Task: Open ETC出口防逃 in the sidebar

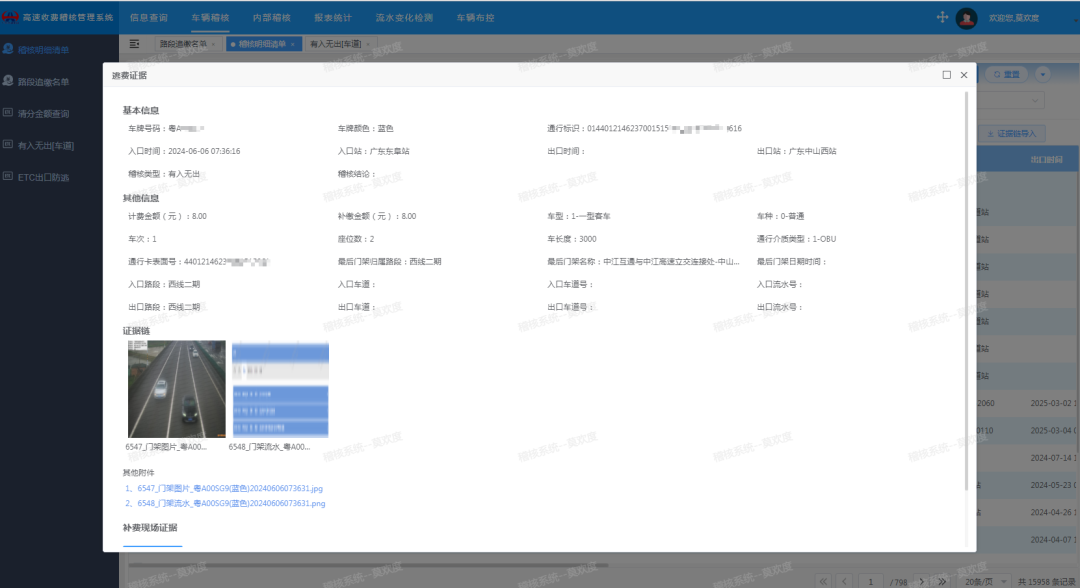Action: [x=43, y=177]
